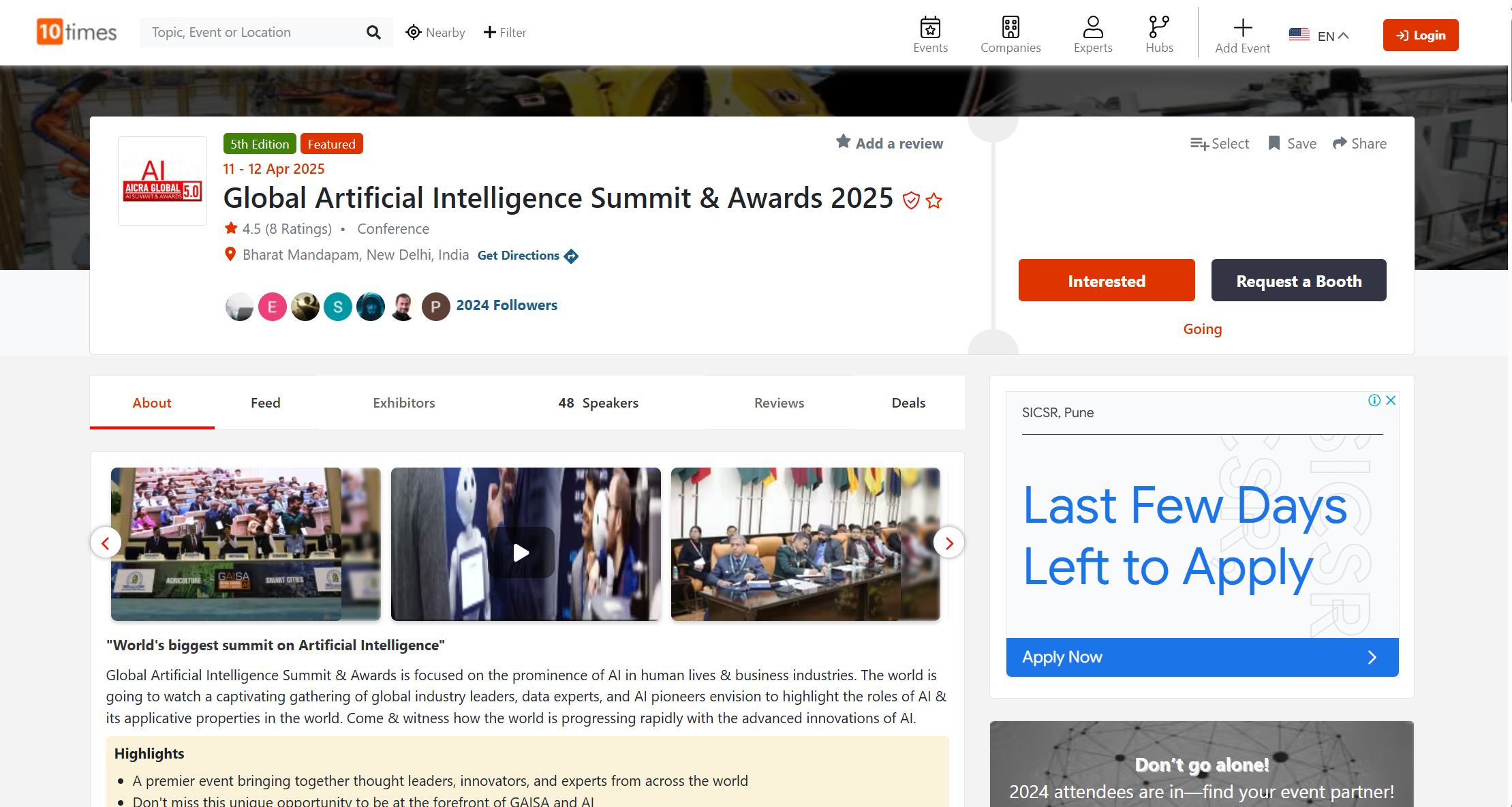The height and width of the screenshot is (807, 1512).
Task: Click the Interested button
Action: click(x=1107, y=280)
